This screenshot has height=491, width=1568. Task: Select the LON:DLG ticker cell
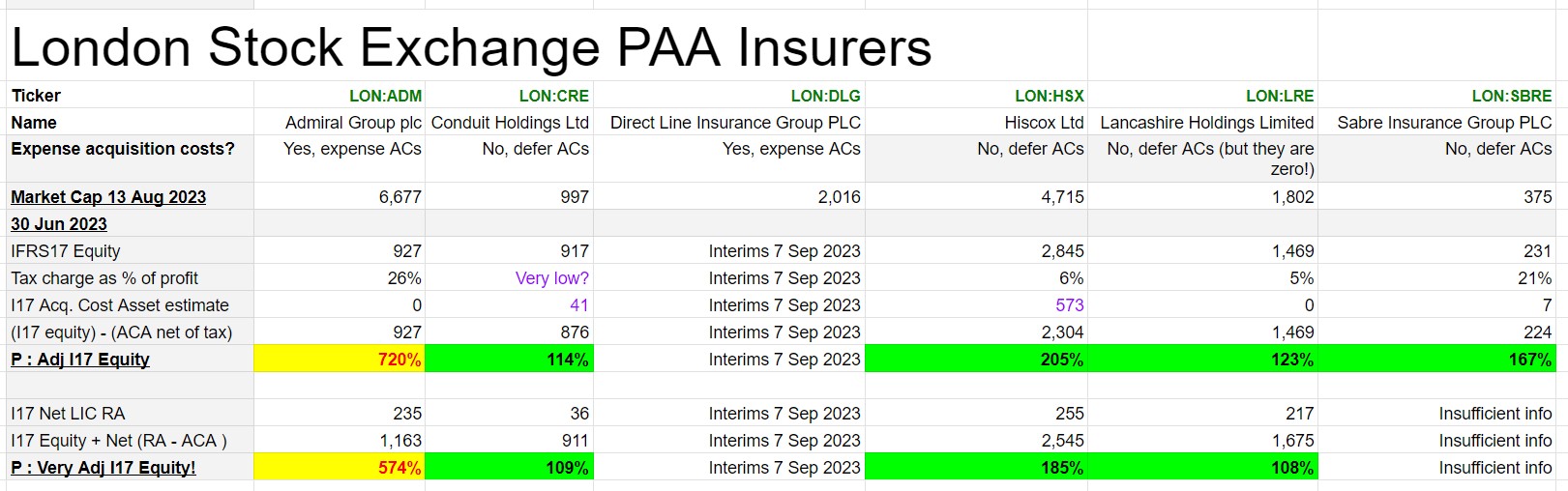pyautogui.click(x=825, y=96)
